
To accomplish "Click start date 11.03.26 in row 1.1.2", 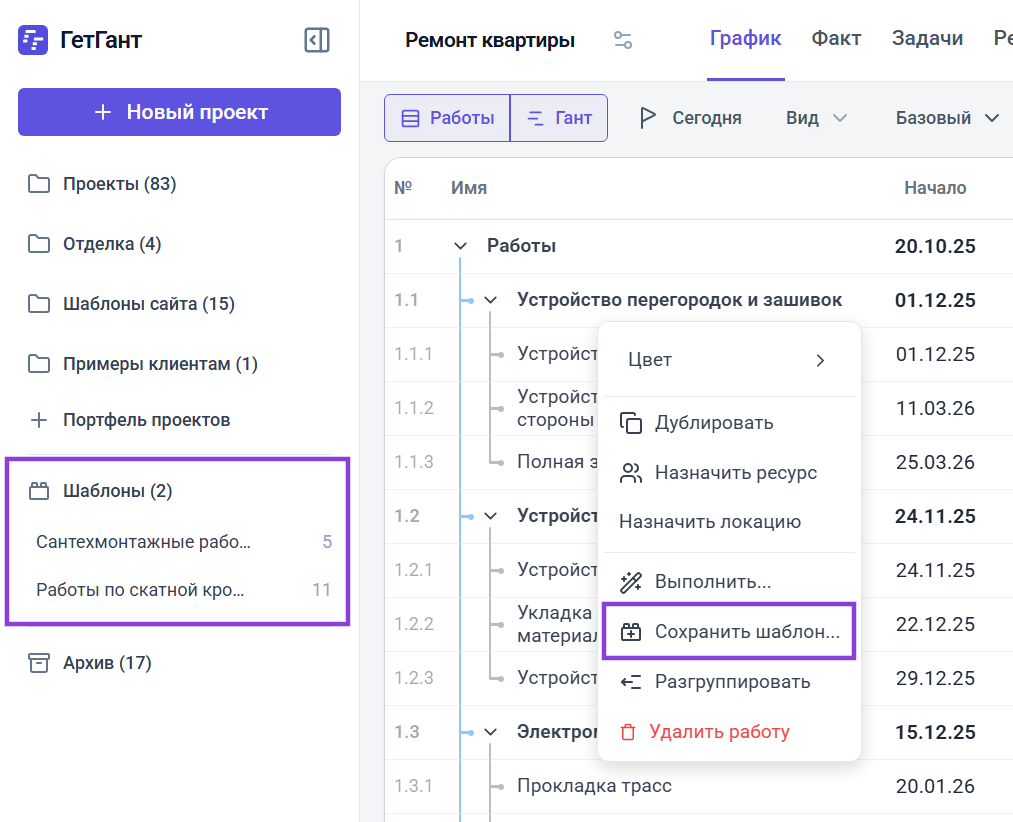I will point(935,408).
